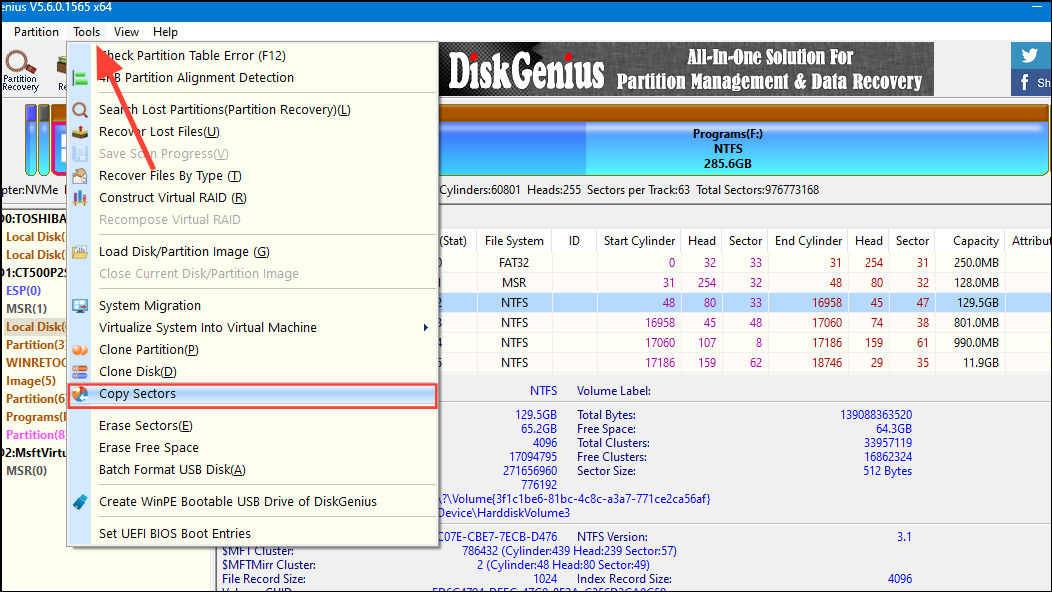Select MSR(1) in the disk tree

click(x=26, y=309)
